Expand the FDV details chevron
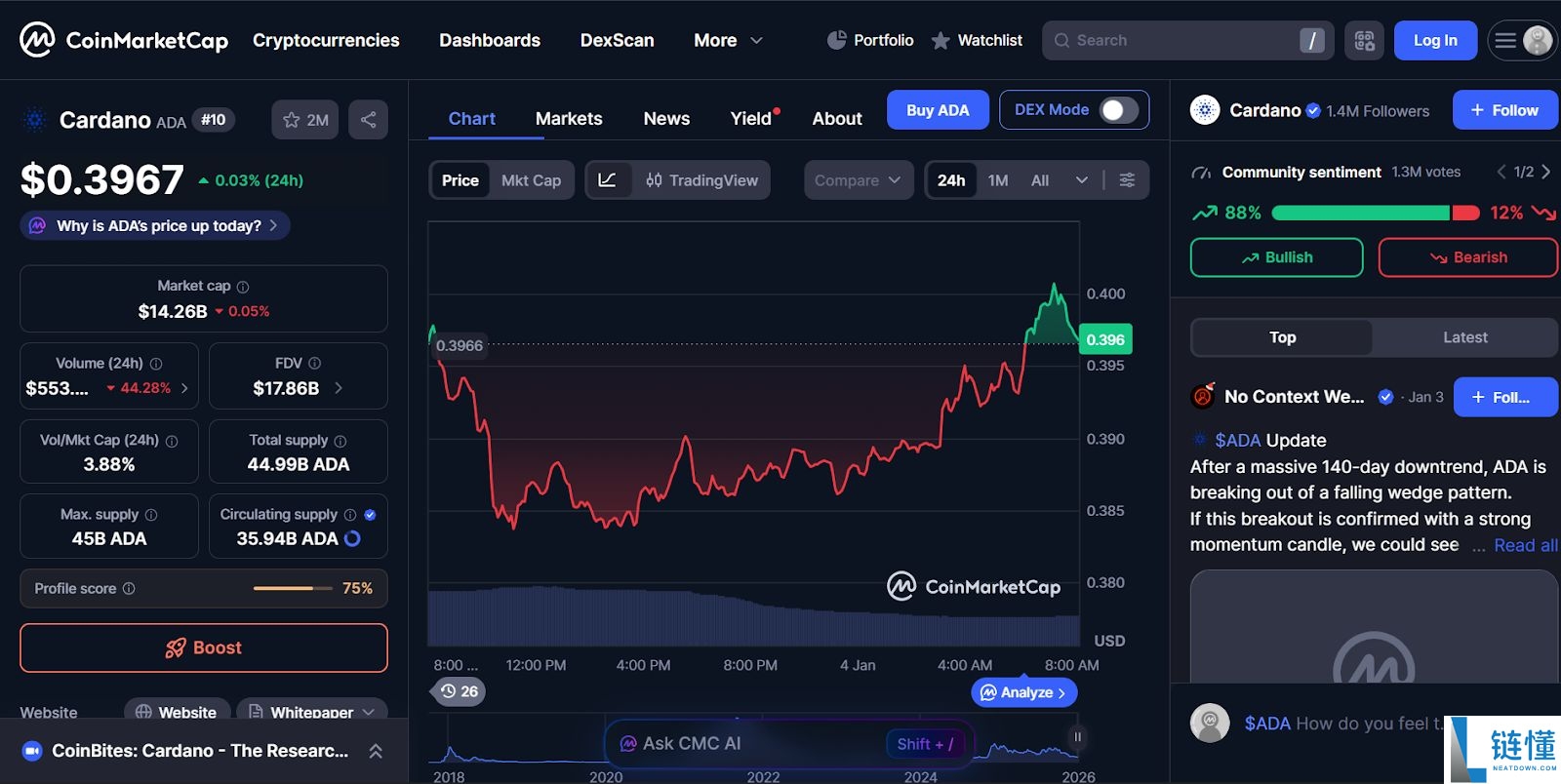This screenshot has height=784, width=1561. click(339, 388)
